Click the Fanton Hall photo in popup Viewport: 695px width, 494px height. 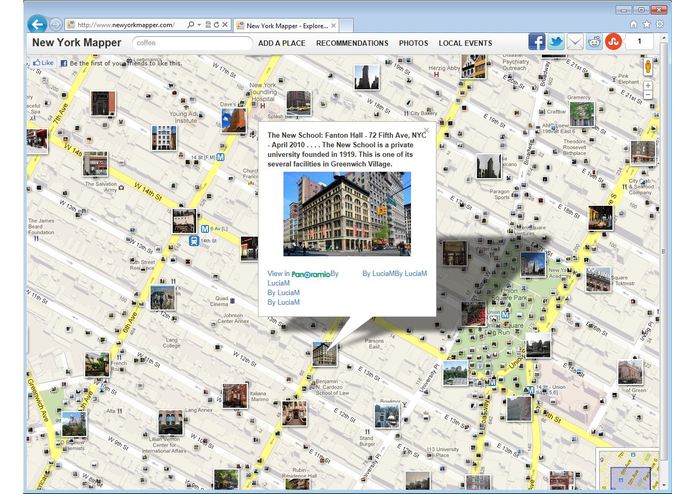point(347,214)
